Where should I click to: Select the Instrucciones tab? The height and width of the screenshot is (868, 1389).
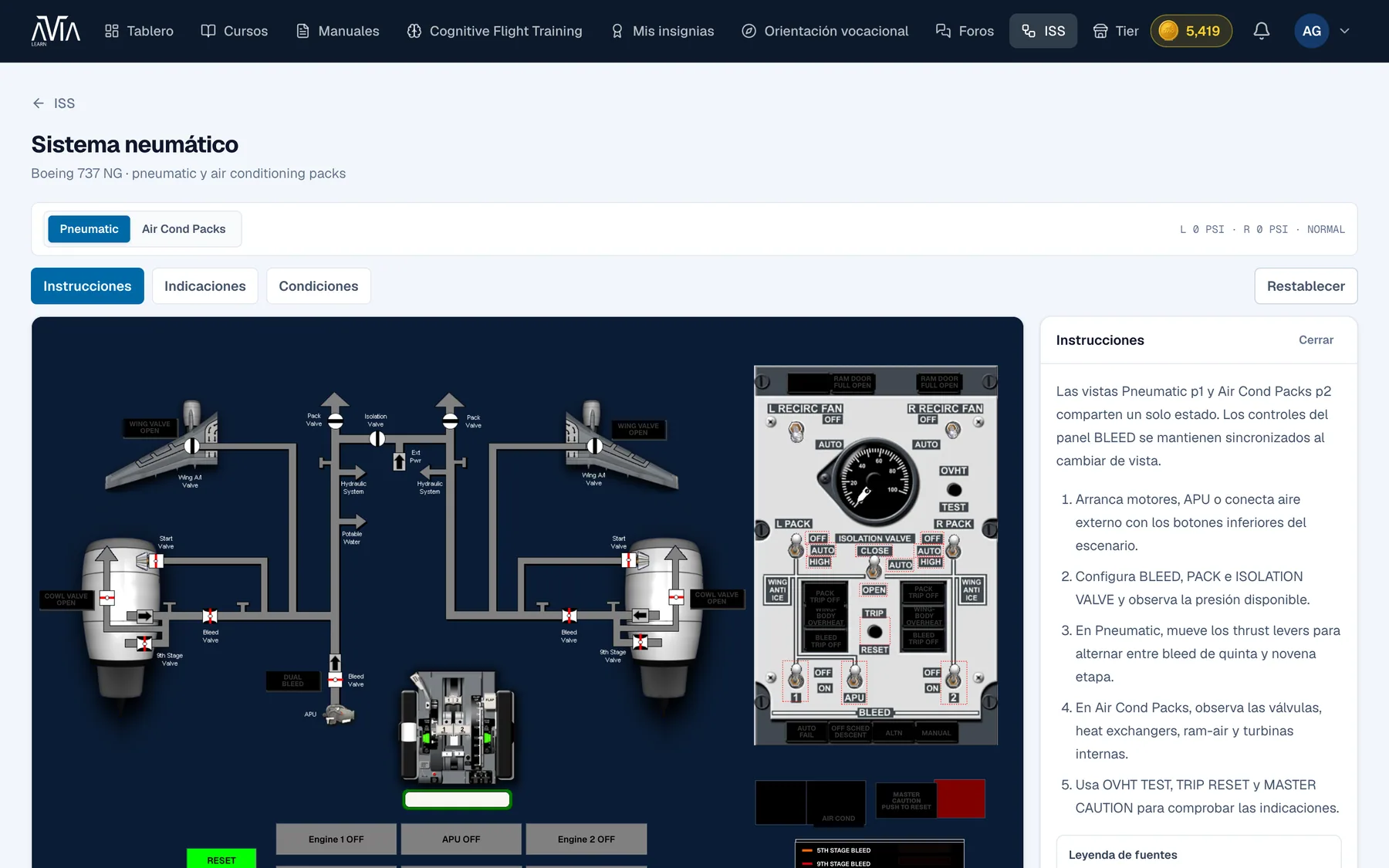pyautogui.click(x=87, y=286)
